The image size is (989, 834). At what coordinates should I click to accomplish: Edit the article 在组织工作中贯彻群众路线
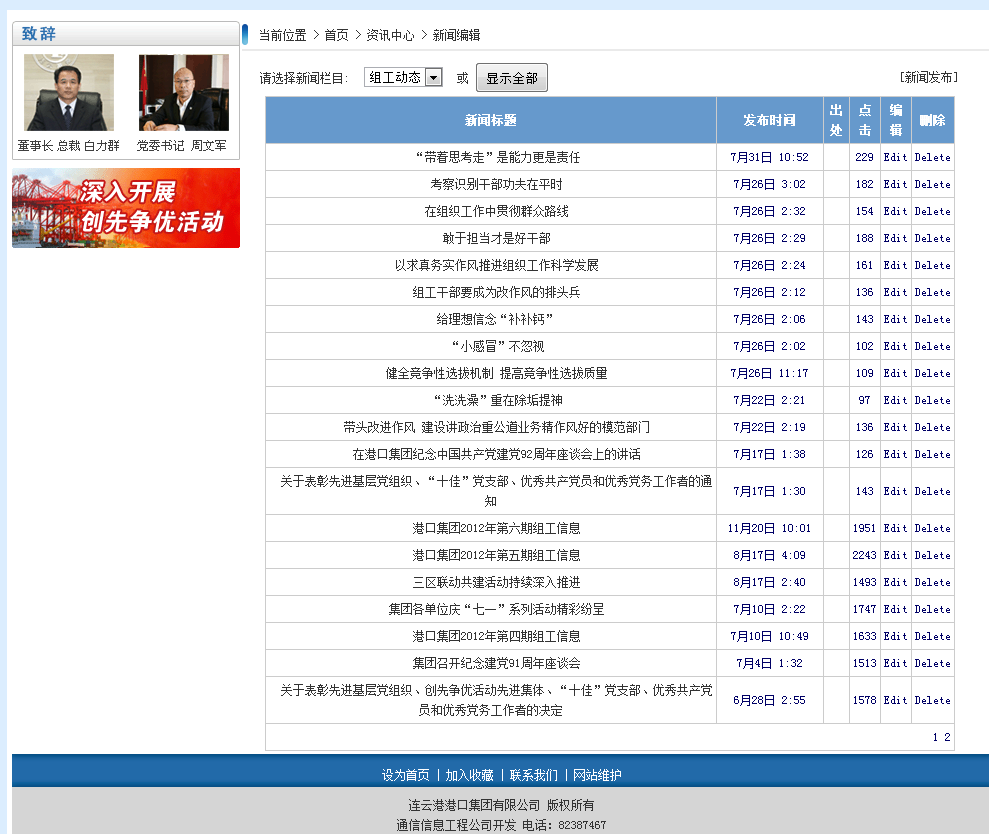tap(895, 211)
